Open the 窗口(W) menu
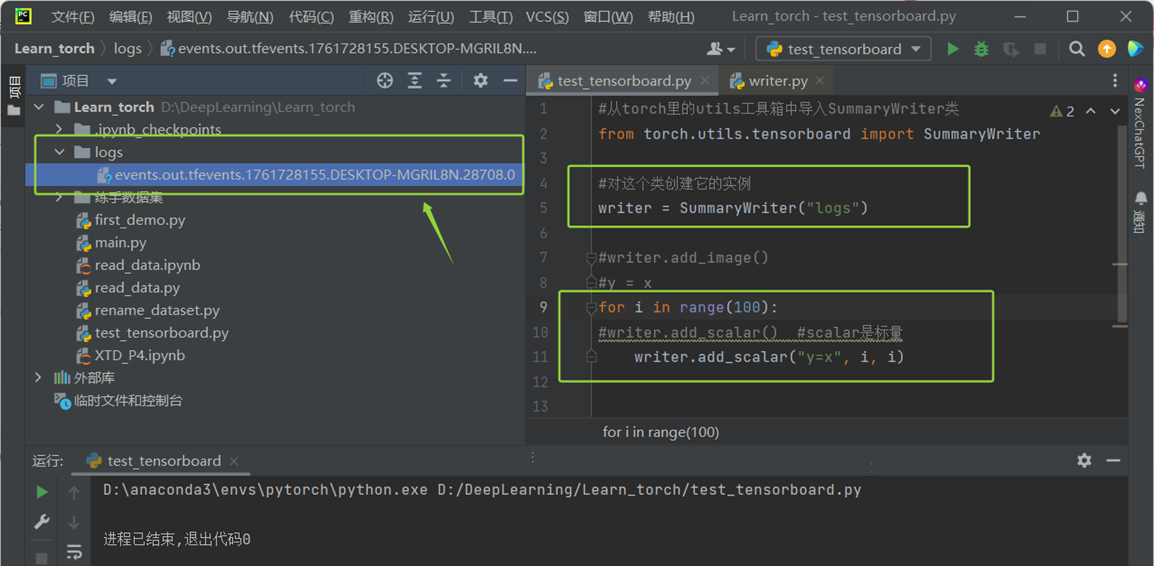This screenshot has height=566, width=1154. (608, 17)
